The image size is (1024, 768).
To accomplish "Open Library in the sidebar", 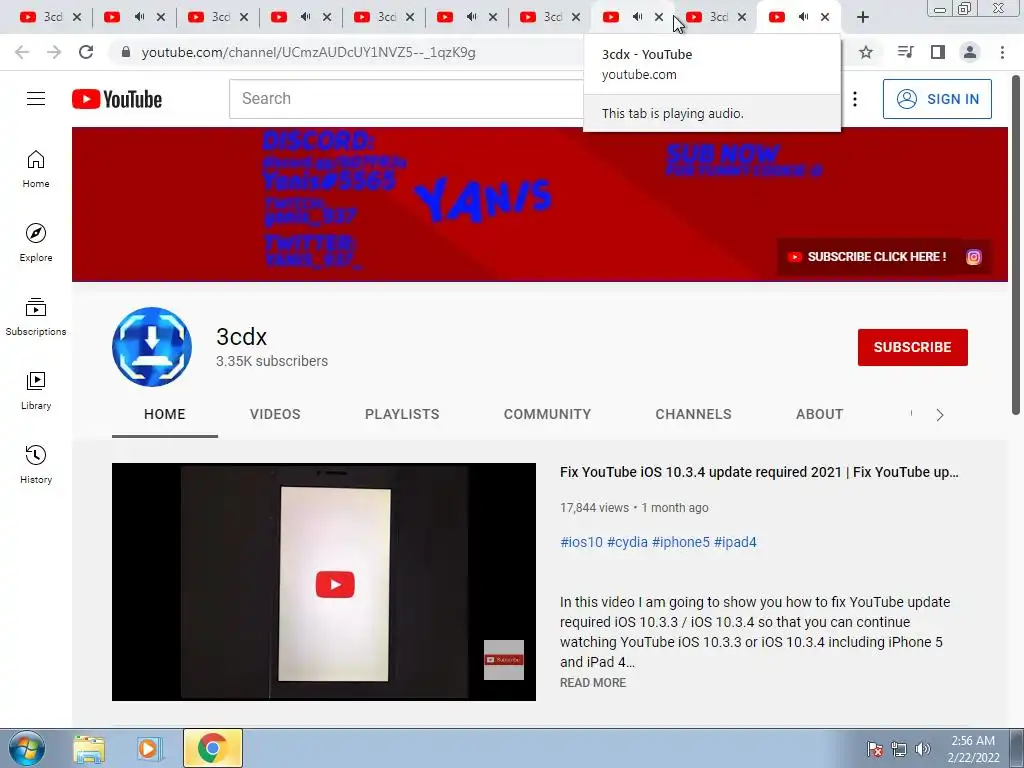I will [36, 391].
